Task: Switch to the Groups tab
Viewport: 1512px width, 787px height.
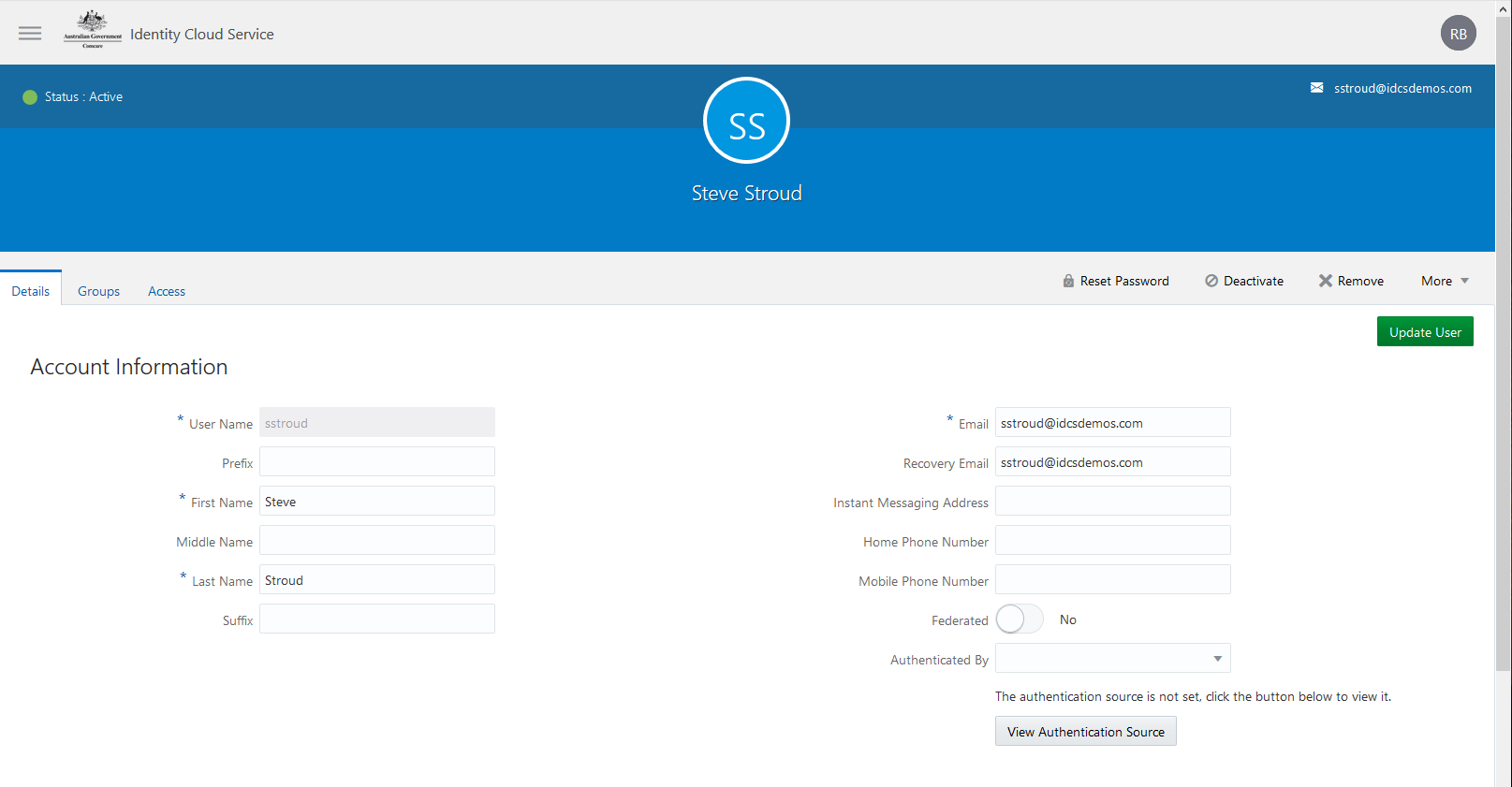Action: pyautogui.click(x=98, y=291)
